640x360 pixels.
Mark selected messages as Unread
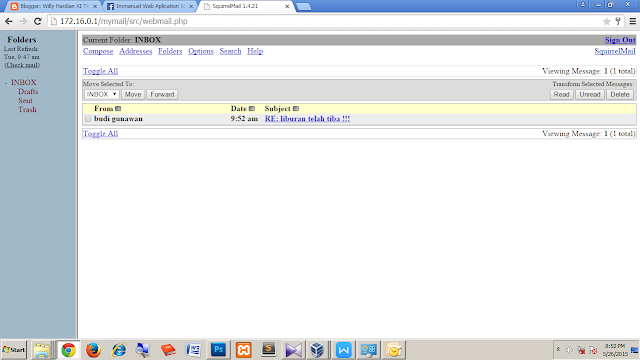coord(590,94)
